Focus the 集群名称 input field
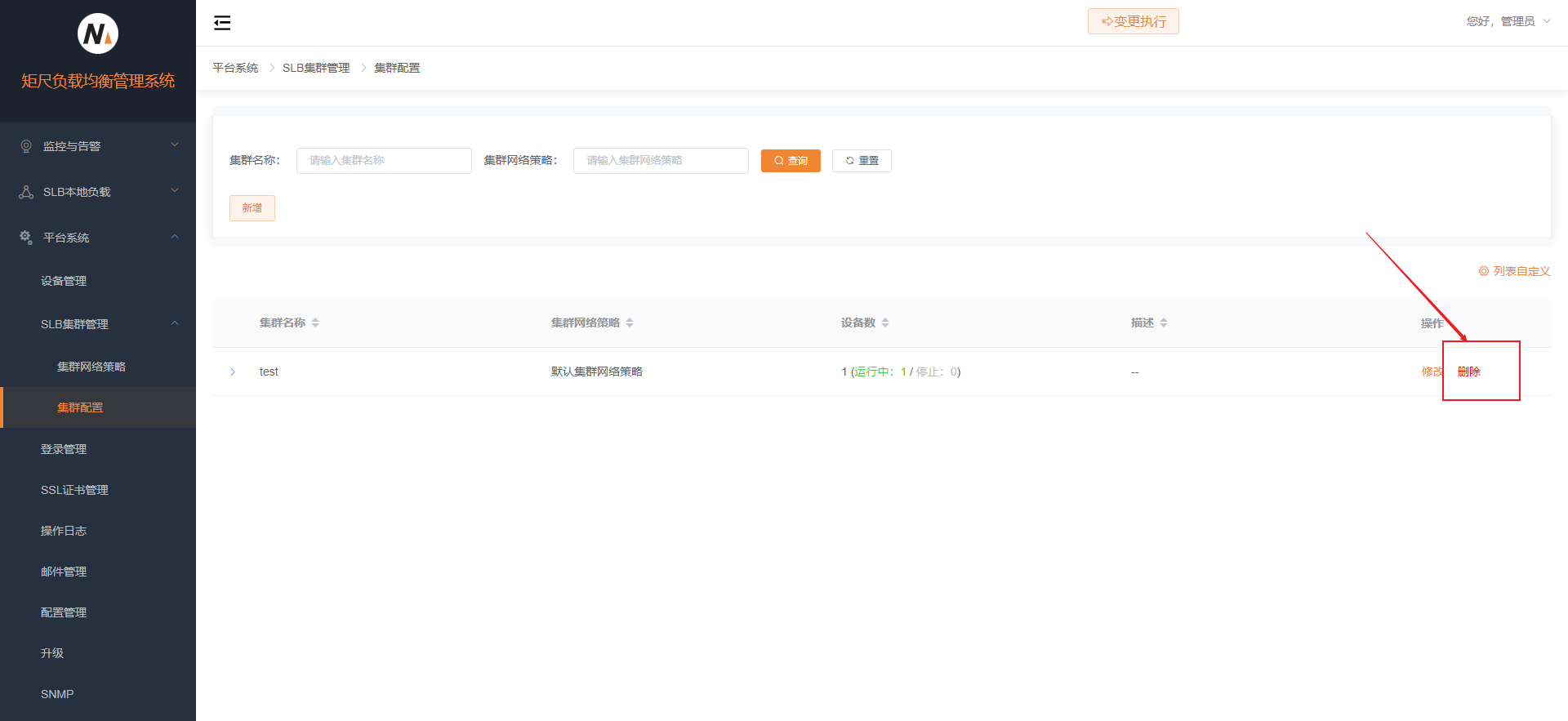Screen dimensions: 1568x721 (x=384, y=161)
